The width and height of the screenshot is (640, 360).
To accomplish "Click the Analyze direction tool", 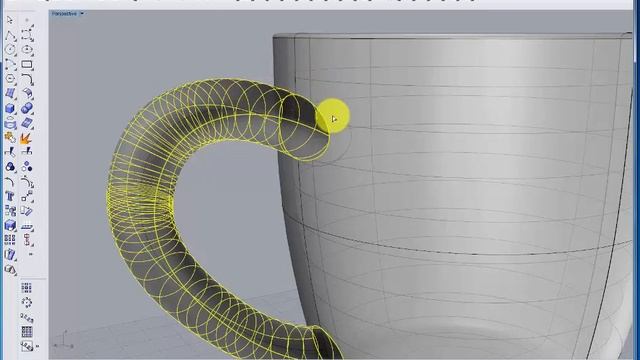I will pos(27,225).
